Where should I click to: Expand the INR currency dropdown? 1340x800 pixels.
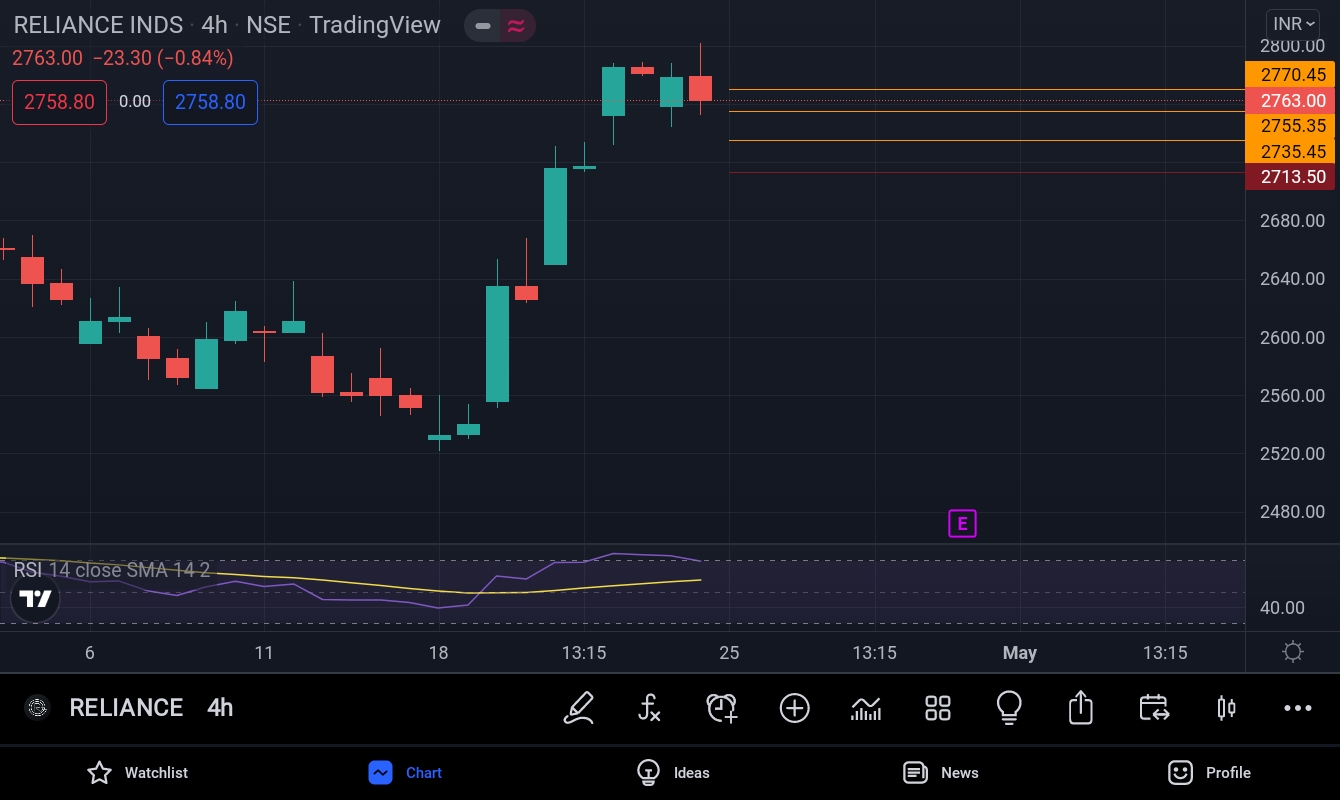click(x=1293, y=24)
